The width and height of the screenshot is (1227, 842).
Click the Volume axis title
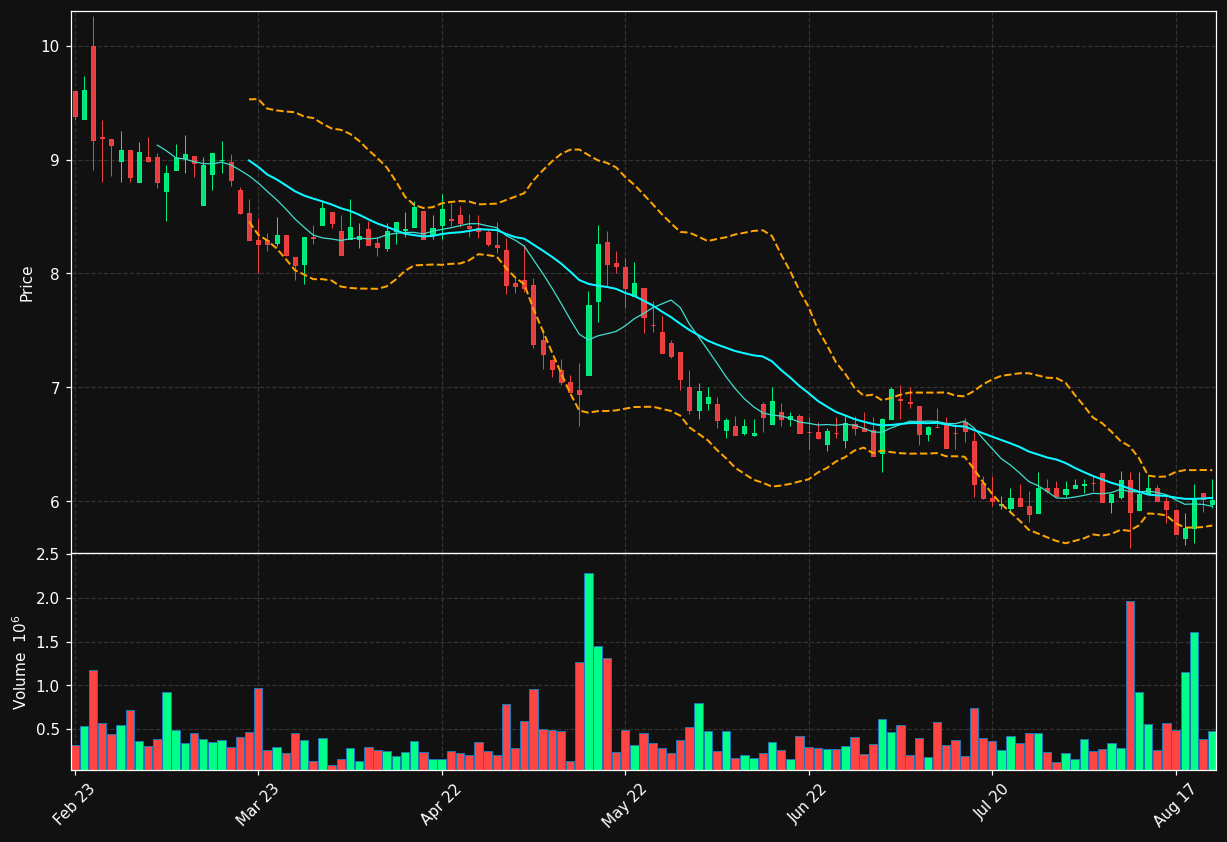[21, 662]
